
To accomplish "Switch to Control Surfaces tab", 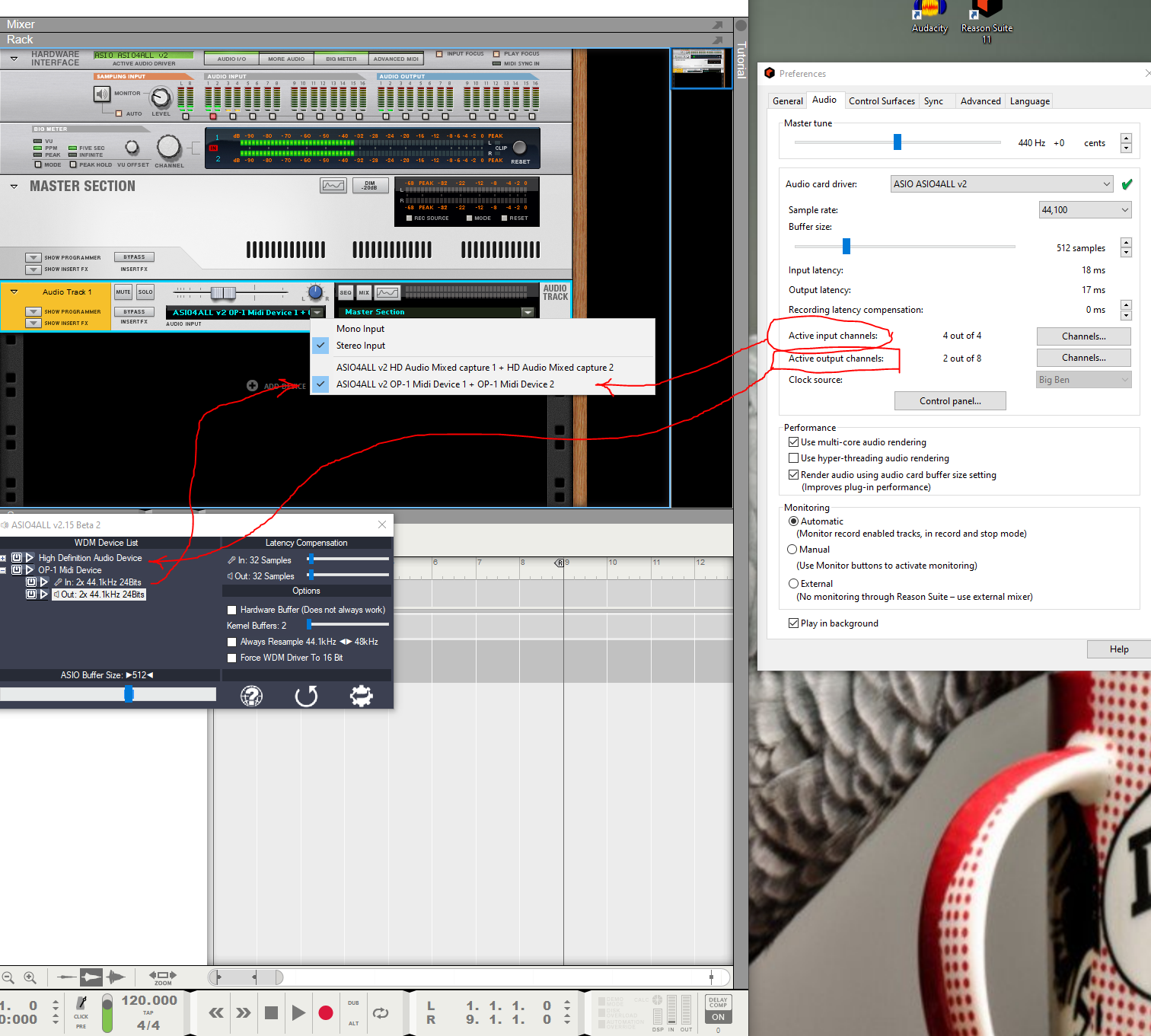I will pyautogui.click(x=882, y=101).
